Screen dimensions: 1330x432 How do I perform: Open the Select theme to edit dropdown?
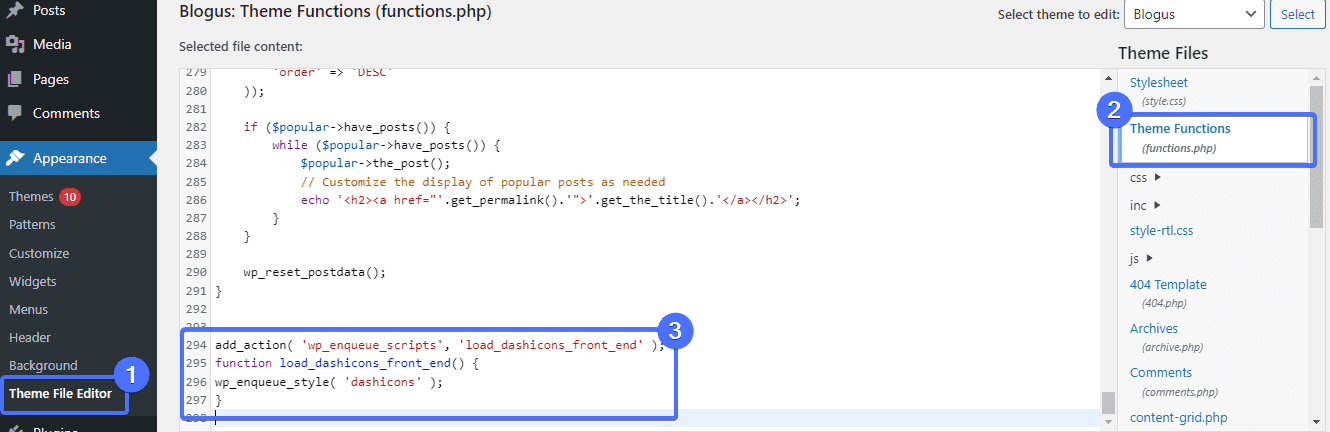tap(1194, 14)
